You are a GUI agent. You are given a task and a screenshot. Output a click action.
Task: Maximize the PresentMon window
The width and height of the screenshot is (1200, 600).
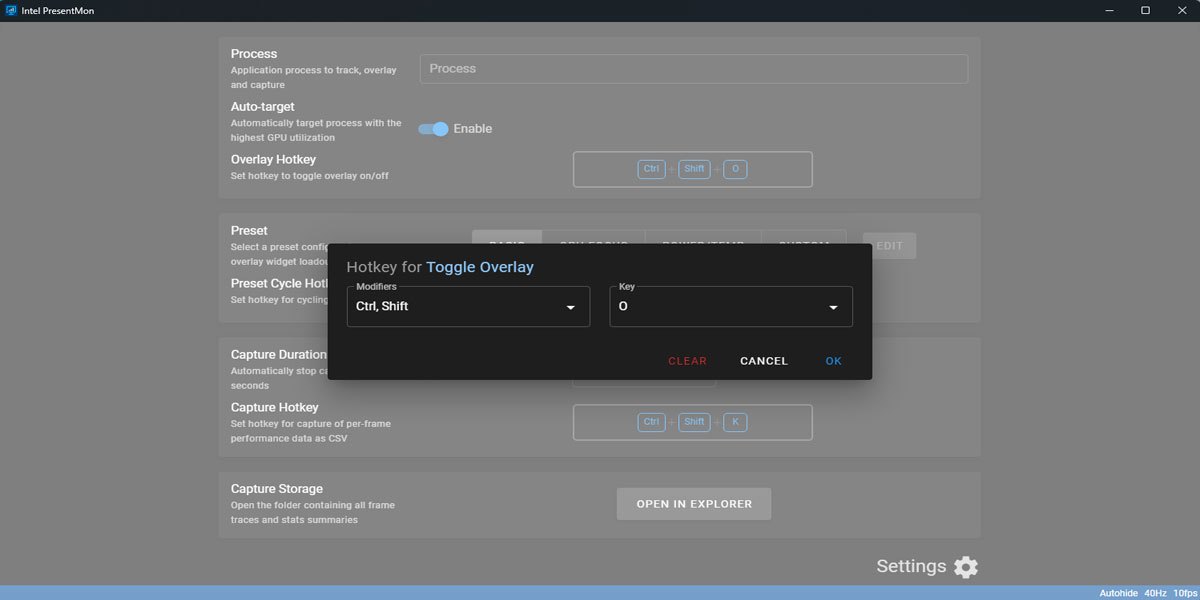coord(1145,10)
